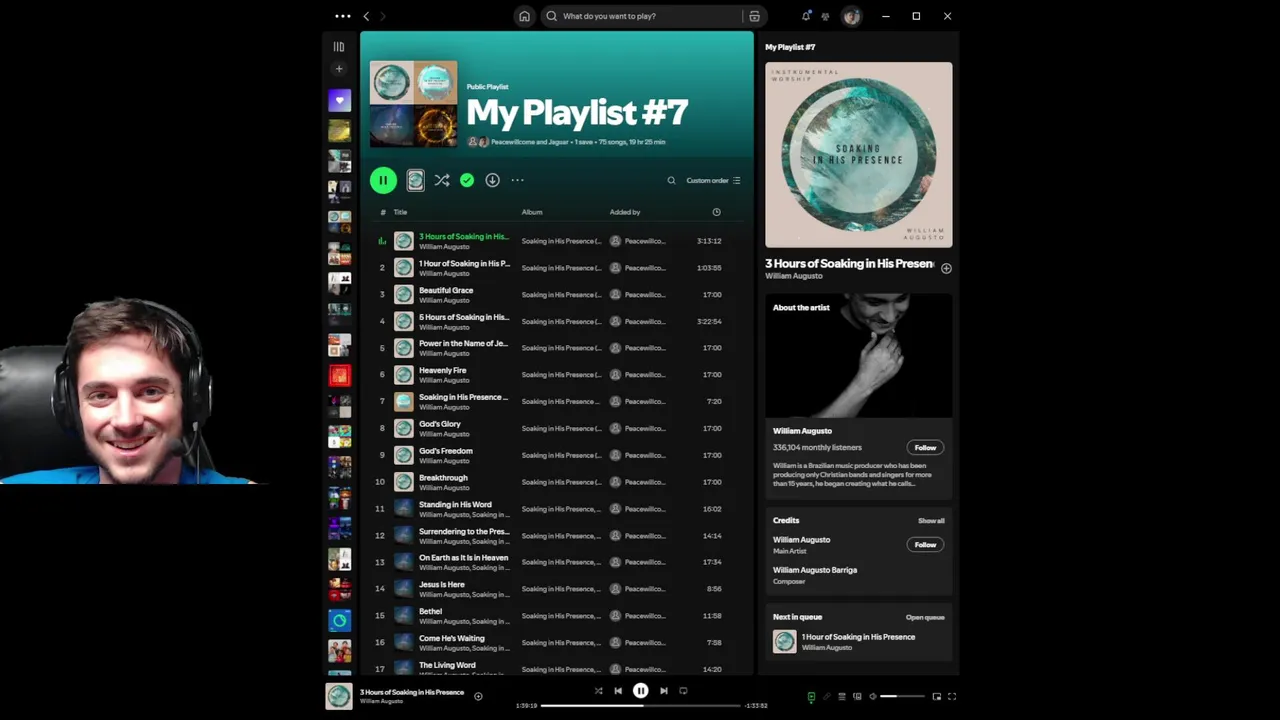Image resolution: width=1280 pixels, height=720 pixels.
Task: Open the Spotify home page icon
Action: pyautogui.click(x=524, y=16)
